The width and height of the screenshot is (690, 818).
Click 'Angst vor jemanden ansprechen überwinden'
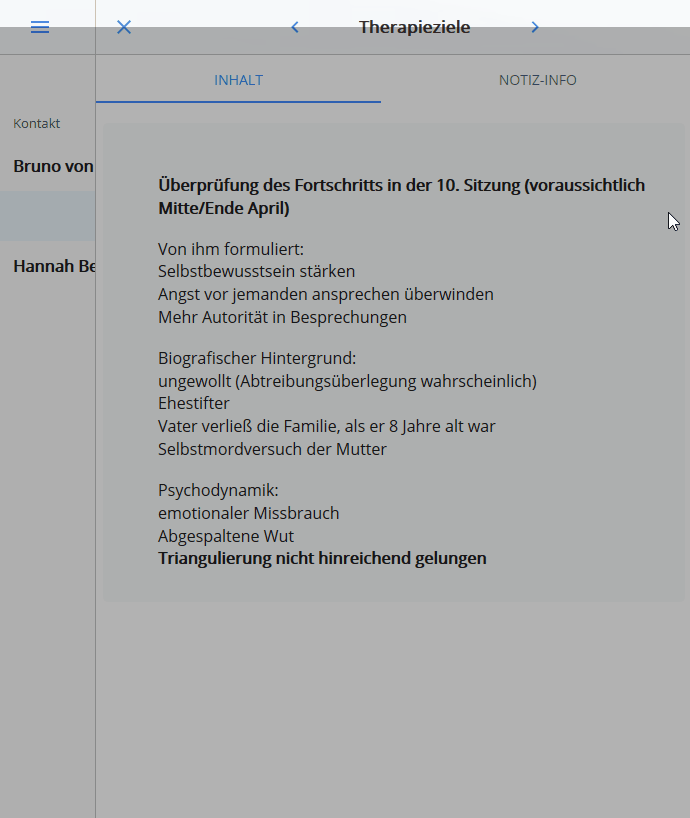(326, 294)
